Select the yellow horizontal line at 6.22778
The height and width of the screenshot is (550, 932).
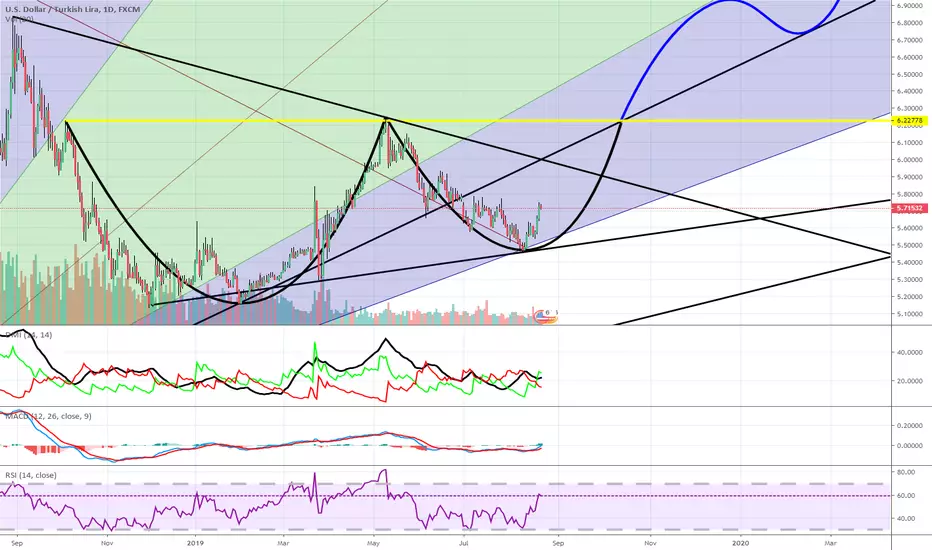(x=476, y=121)
